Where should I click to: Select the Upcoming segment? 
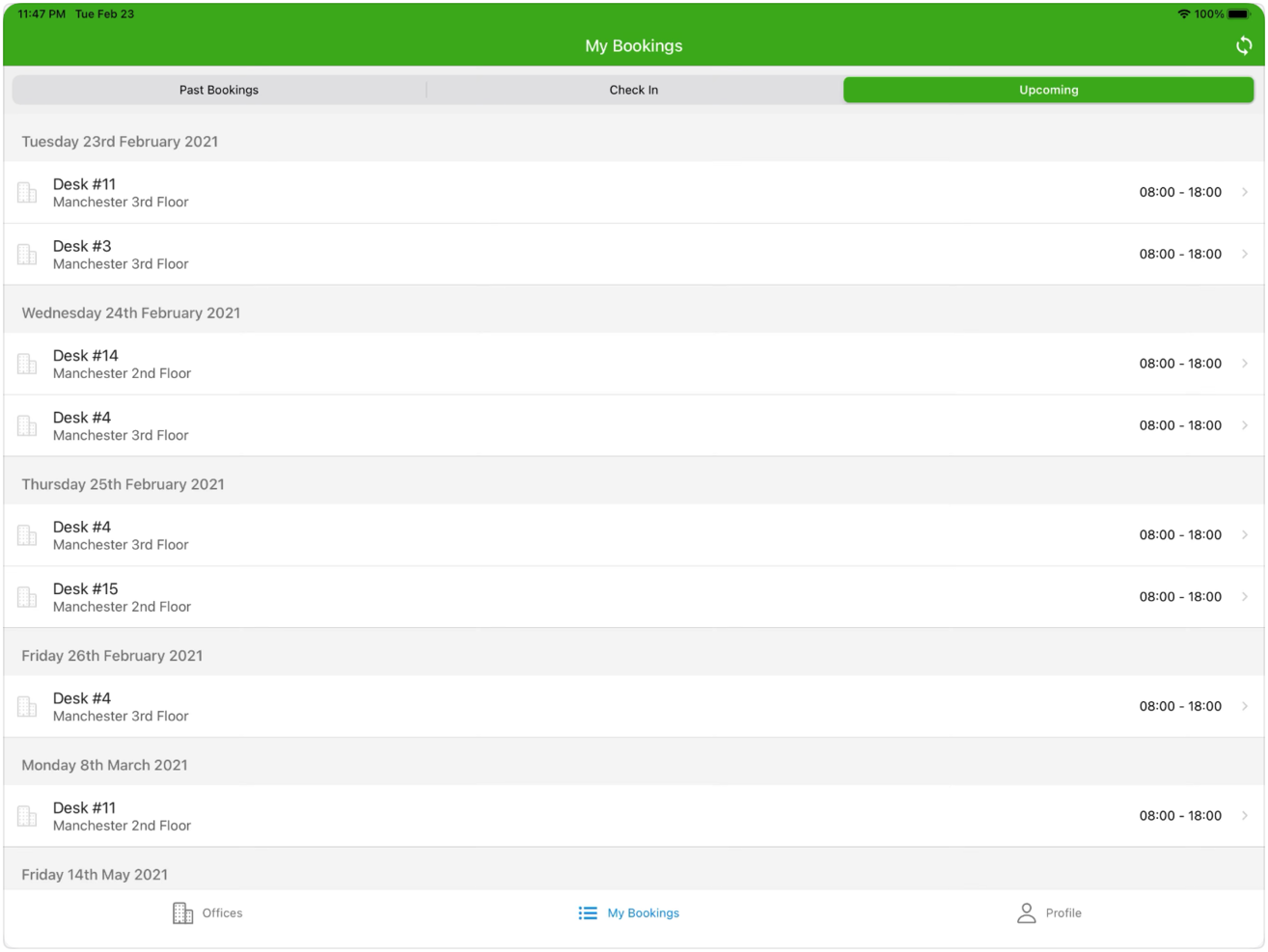1048,90
